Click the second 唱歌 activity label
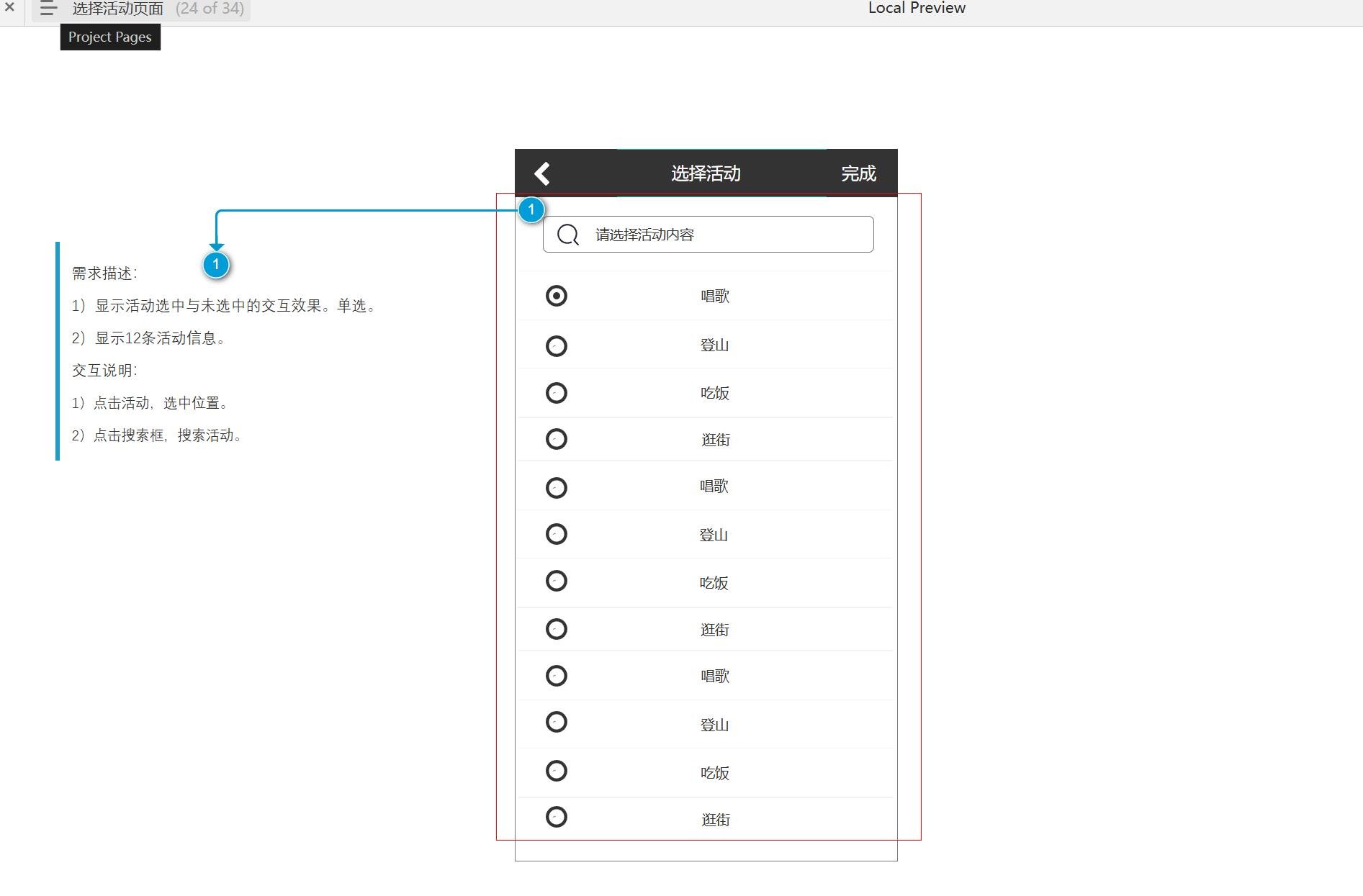 (x=714, y=486)
